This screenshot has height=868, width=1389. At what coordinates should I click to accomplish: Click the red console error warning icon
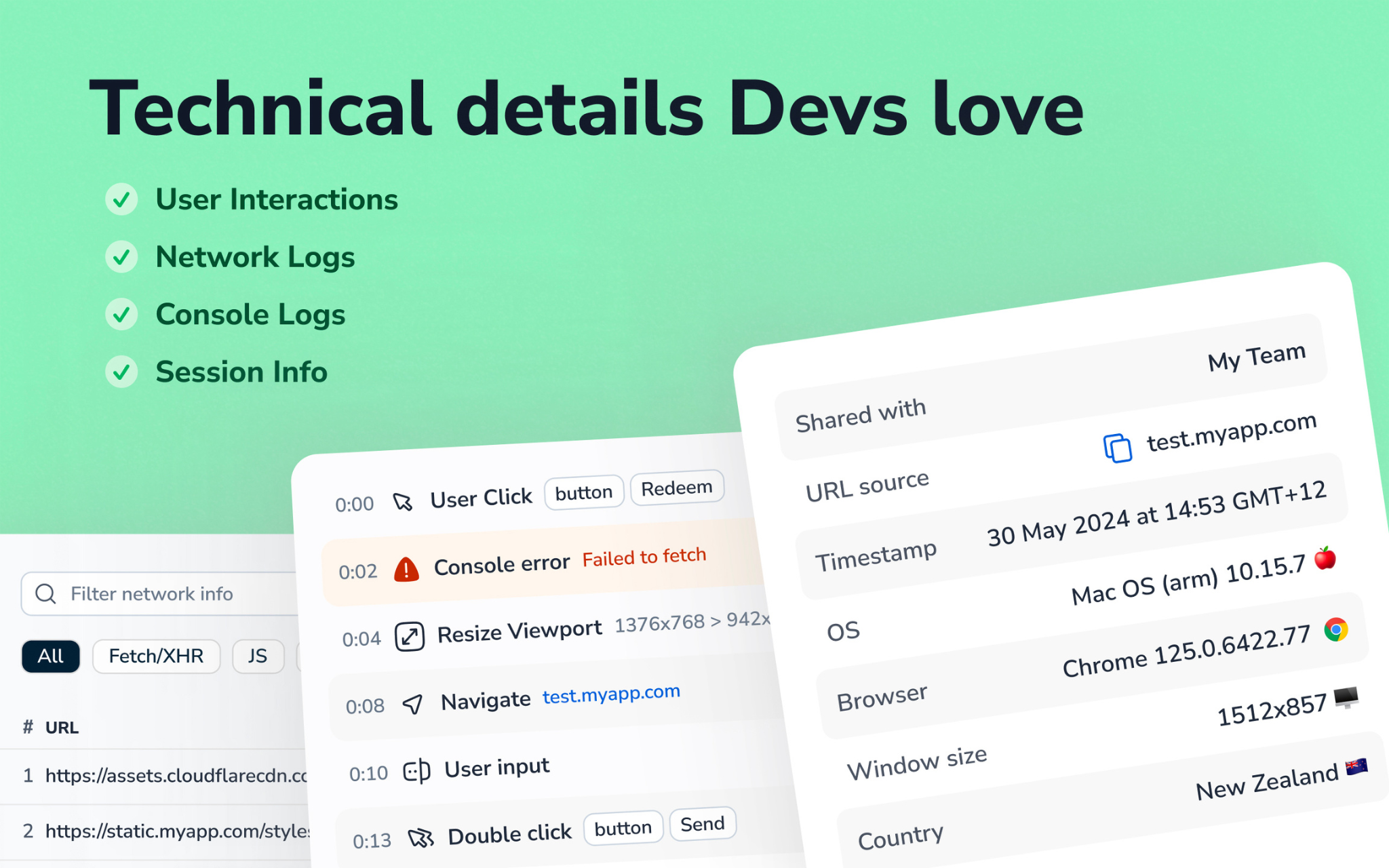(x=406, y=570)
